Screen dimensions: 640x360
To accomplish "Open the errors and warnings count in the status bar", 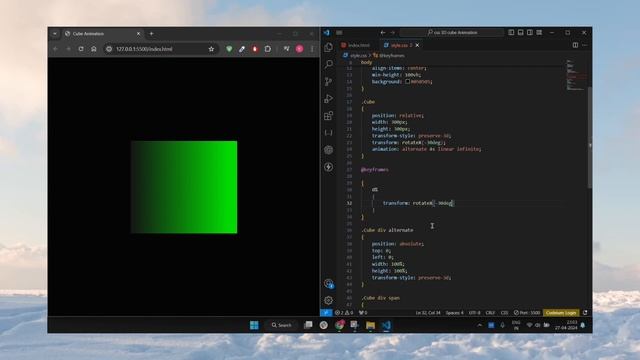I will pos(344,313).
